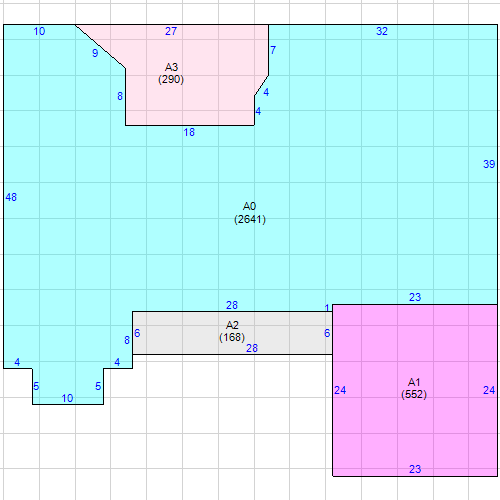This screenshot has width=500, height=500.
Task: Click the 24 dimension on A1's left side
Action: click(x=340, y=390)
